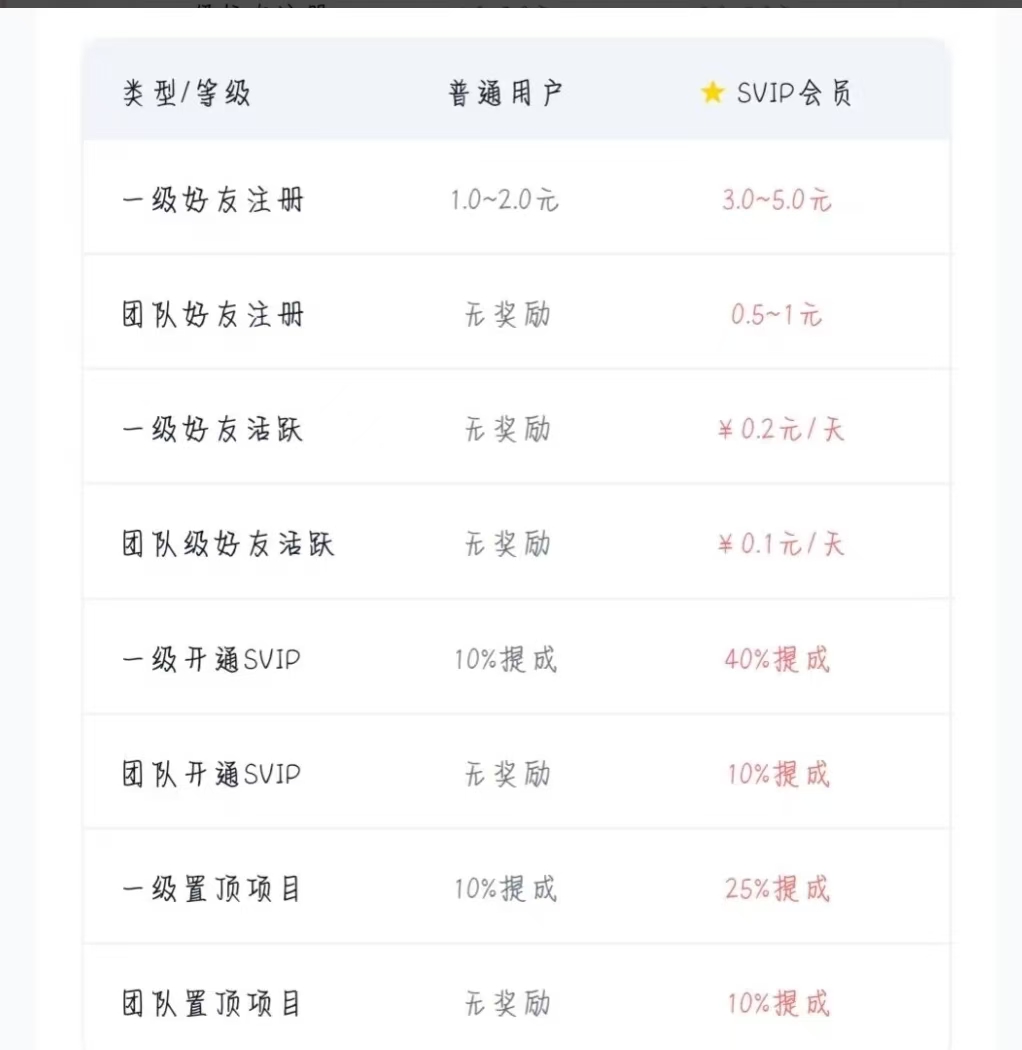
Task: Select the 团队开通SVIP row label
Action: click(211, 774)
